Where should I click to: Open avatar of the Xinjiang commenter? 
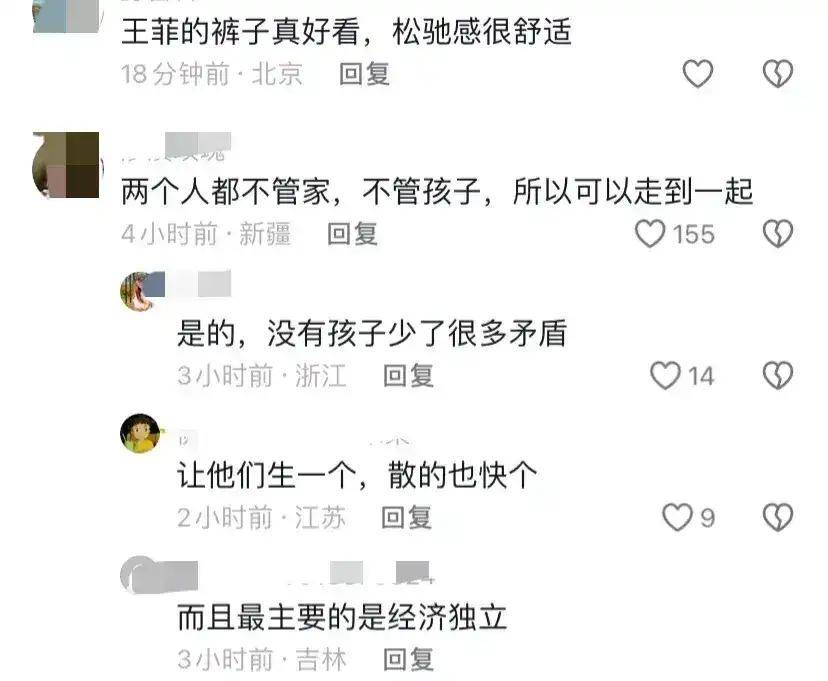(65, 165)
